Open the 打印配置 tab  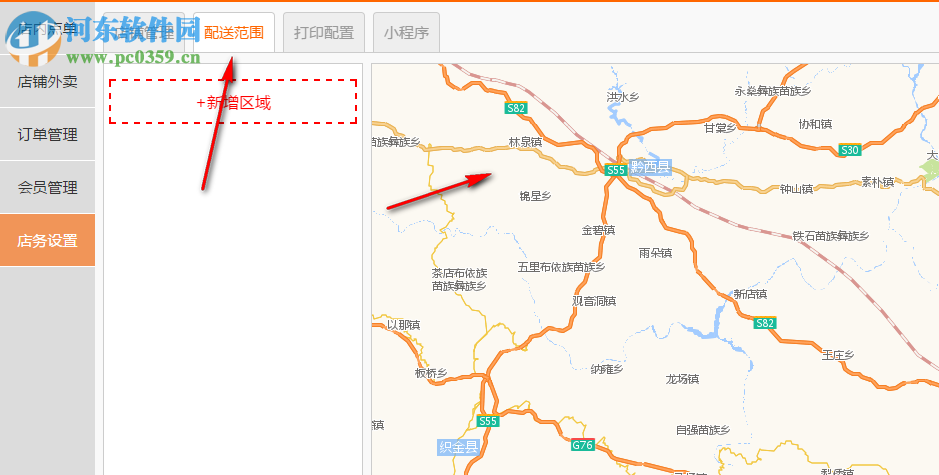click(324, 32)
